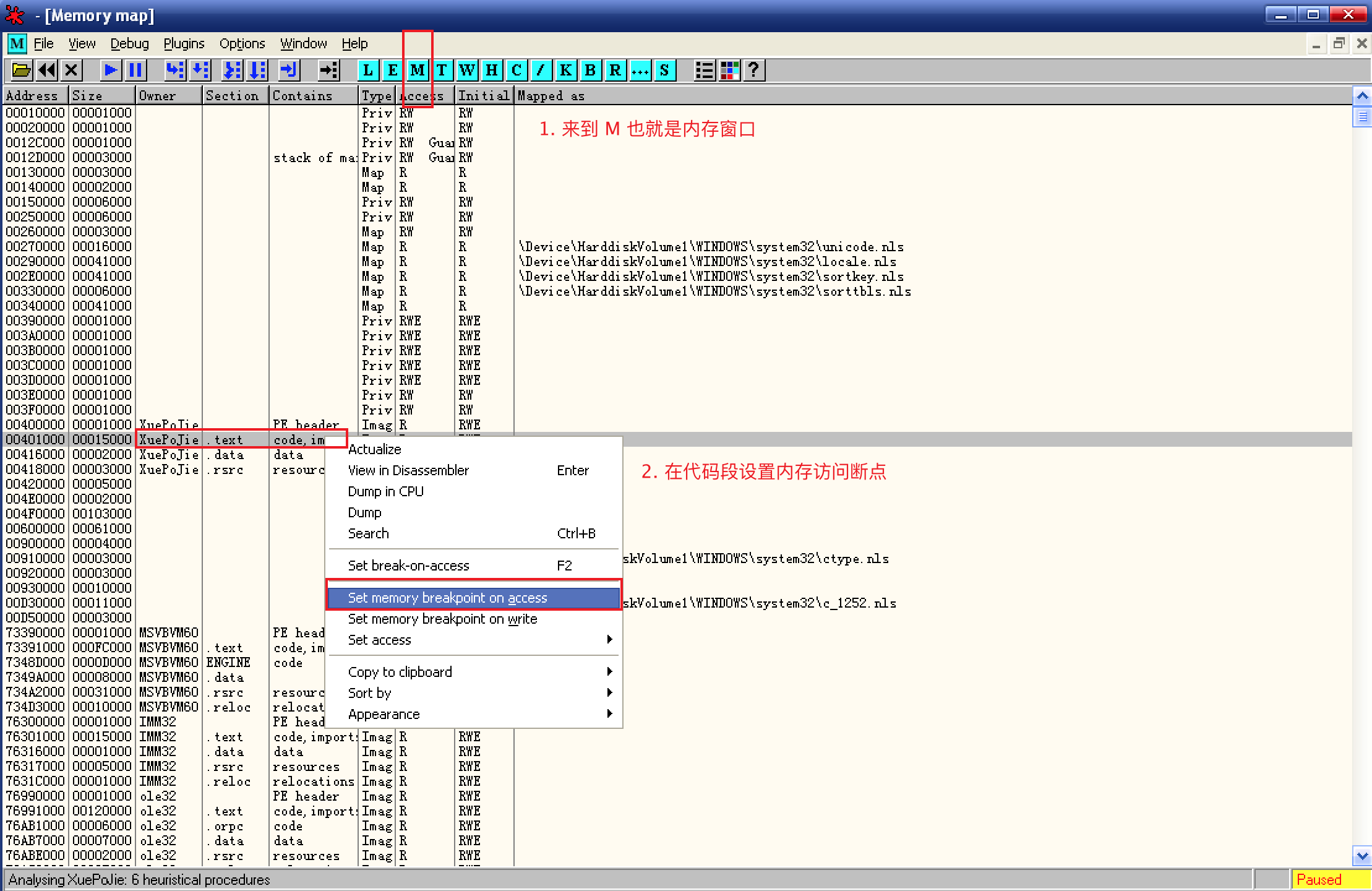Open the Log window L icon
This screenshot has width=1372, height=891.
tap(368, 71)
